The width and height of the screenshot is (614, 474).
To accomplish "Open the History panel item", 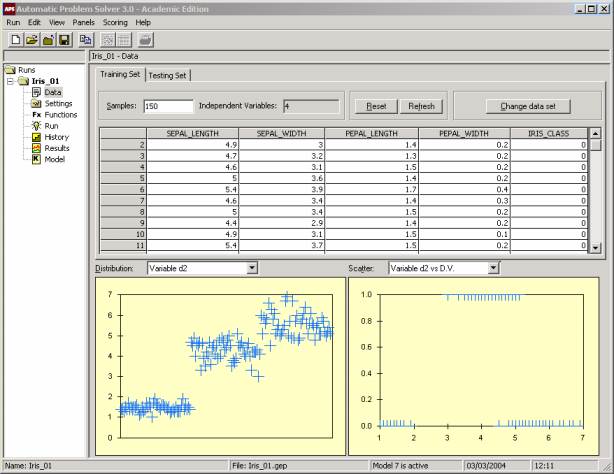I will (56, 137).
